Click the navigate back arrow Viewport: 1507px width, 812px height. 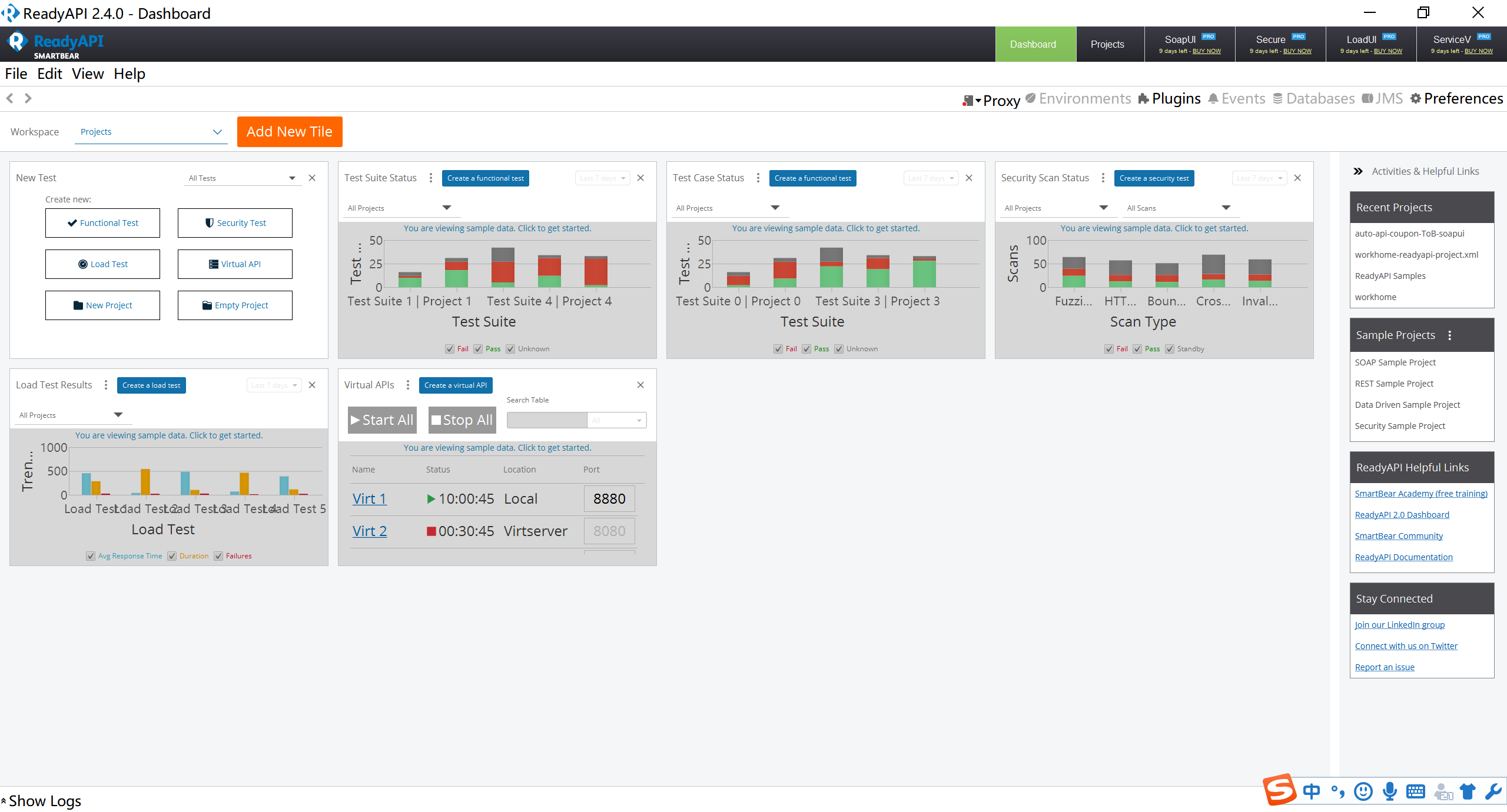click(10, 98)
